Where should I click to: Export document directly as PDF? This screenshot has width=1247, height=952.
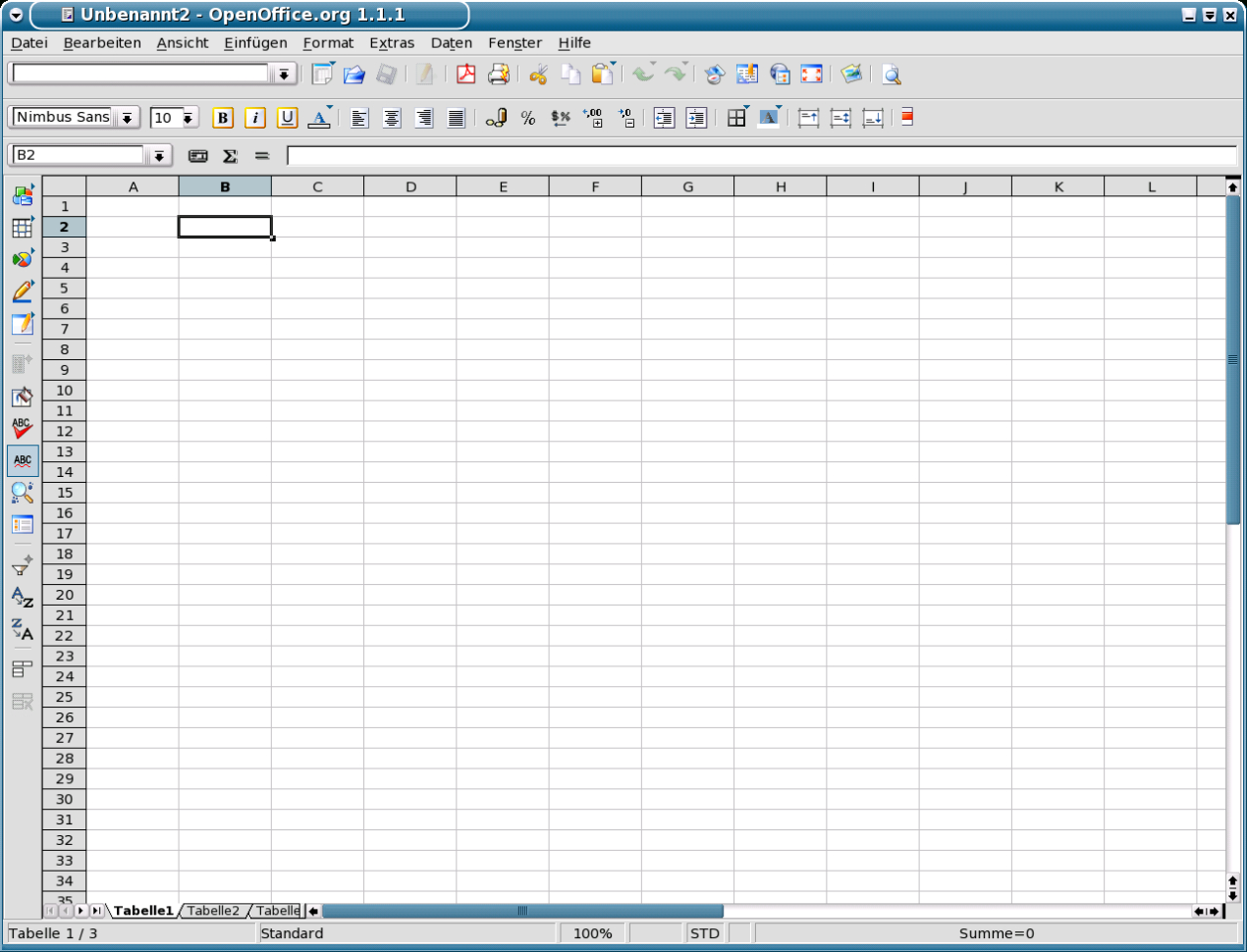pyautogui.click(x=465, y=74)
